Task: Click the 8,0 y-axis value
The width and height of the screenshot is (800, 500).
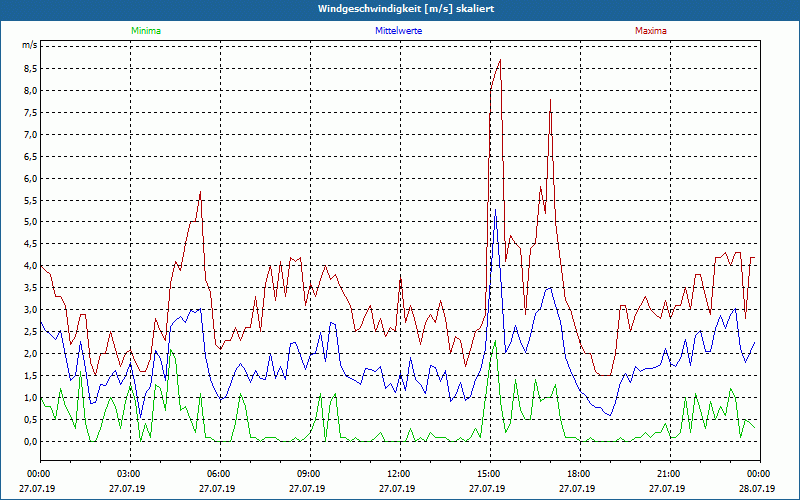Action: pos(30,91)
